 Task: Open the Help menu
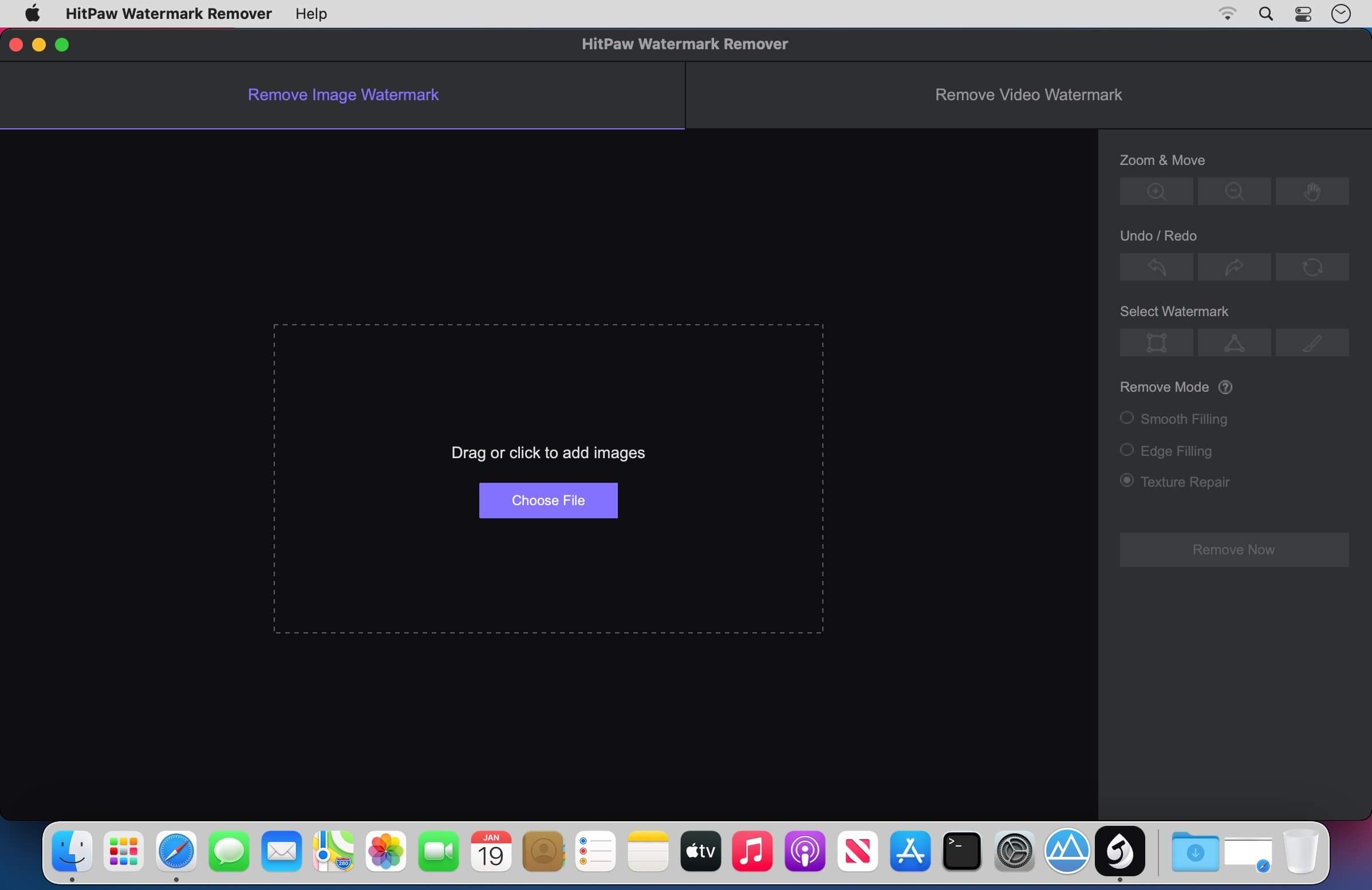(310, 13)
